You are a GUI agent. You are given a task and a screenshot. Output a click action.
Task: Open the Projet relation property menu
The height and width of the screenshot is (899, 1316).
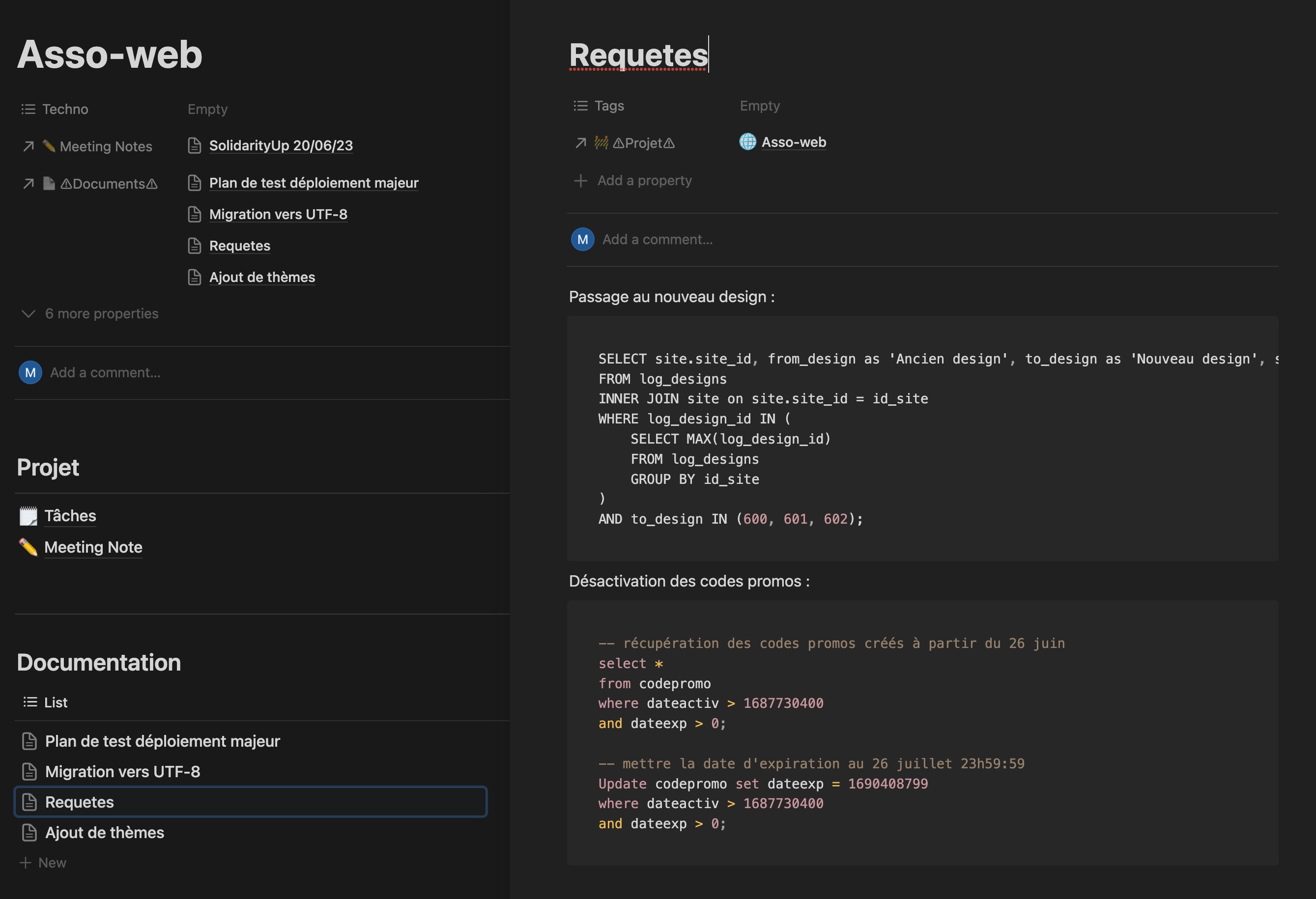[643, 143]
